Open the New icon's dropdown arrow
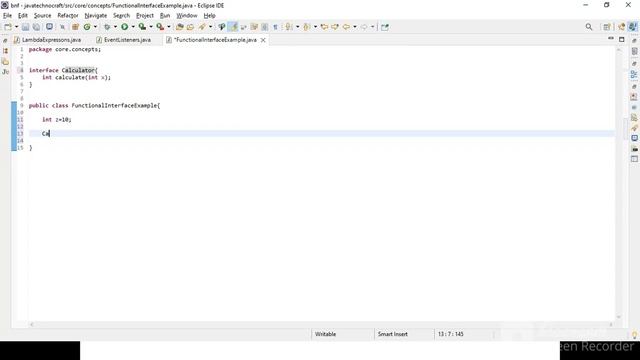640x360 pixels. (x=17, y=27)
